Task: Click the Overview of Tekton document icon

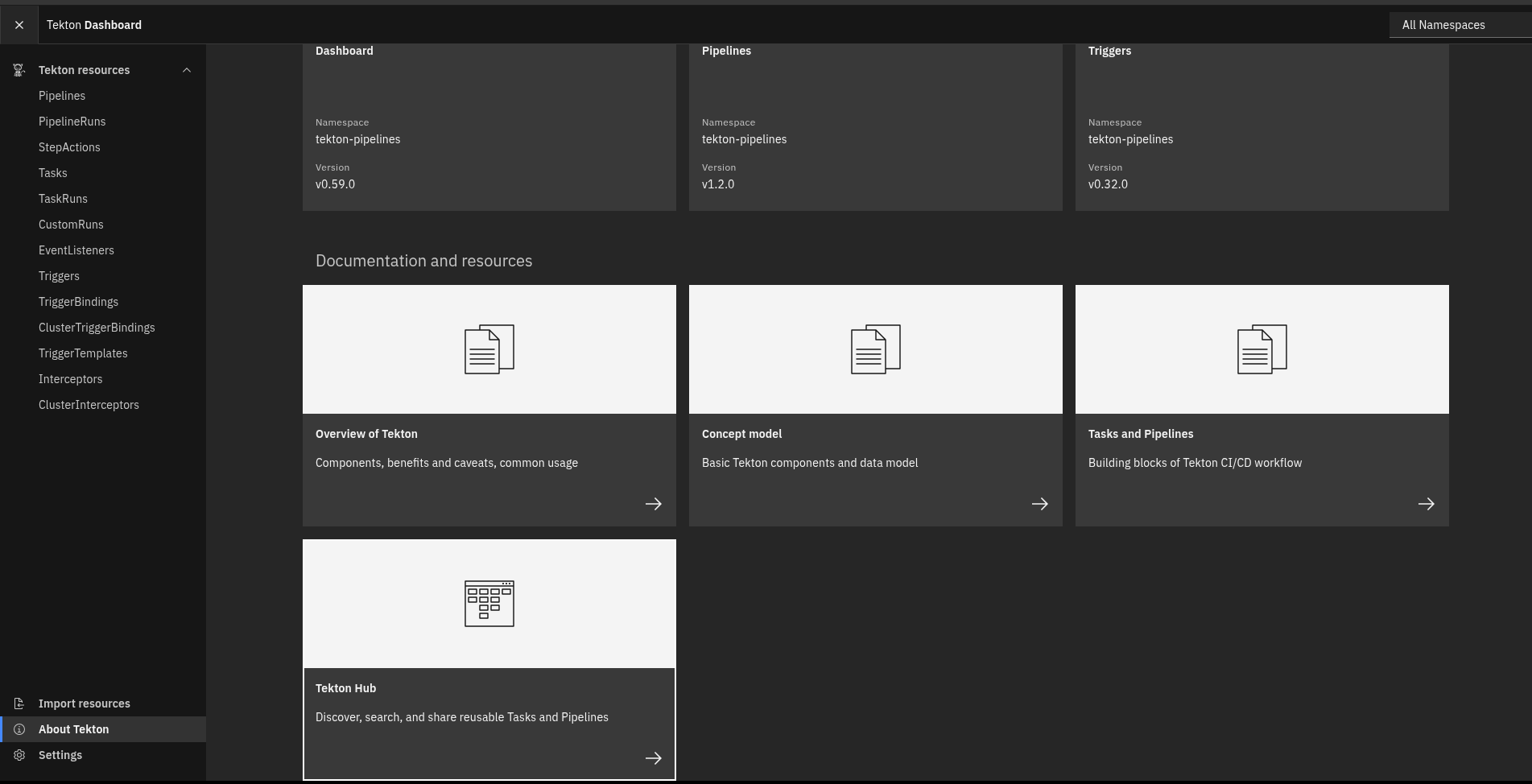Action: 489,349
